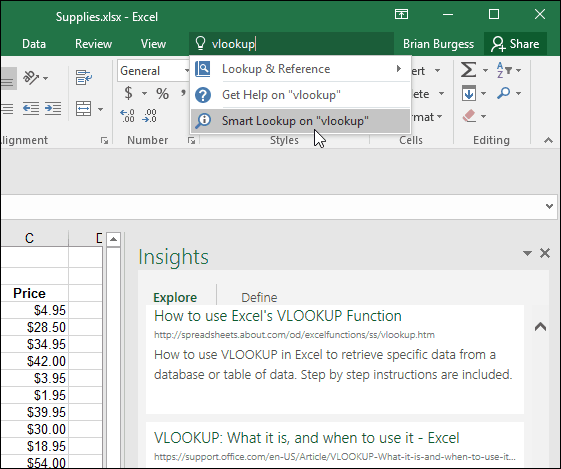Open the Number format dialog launcher

tap(191, 141)
